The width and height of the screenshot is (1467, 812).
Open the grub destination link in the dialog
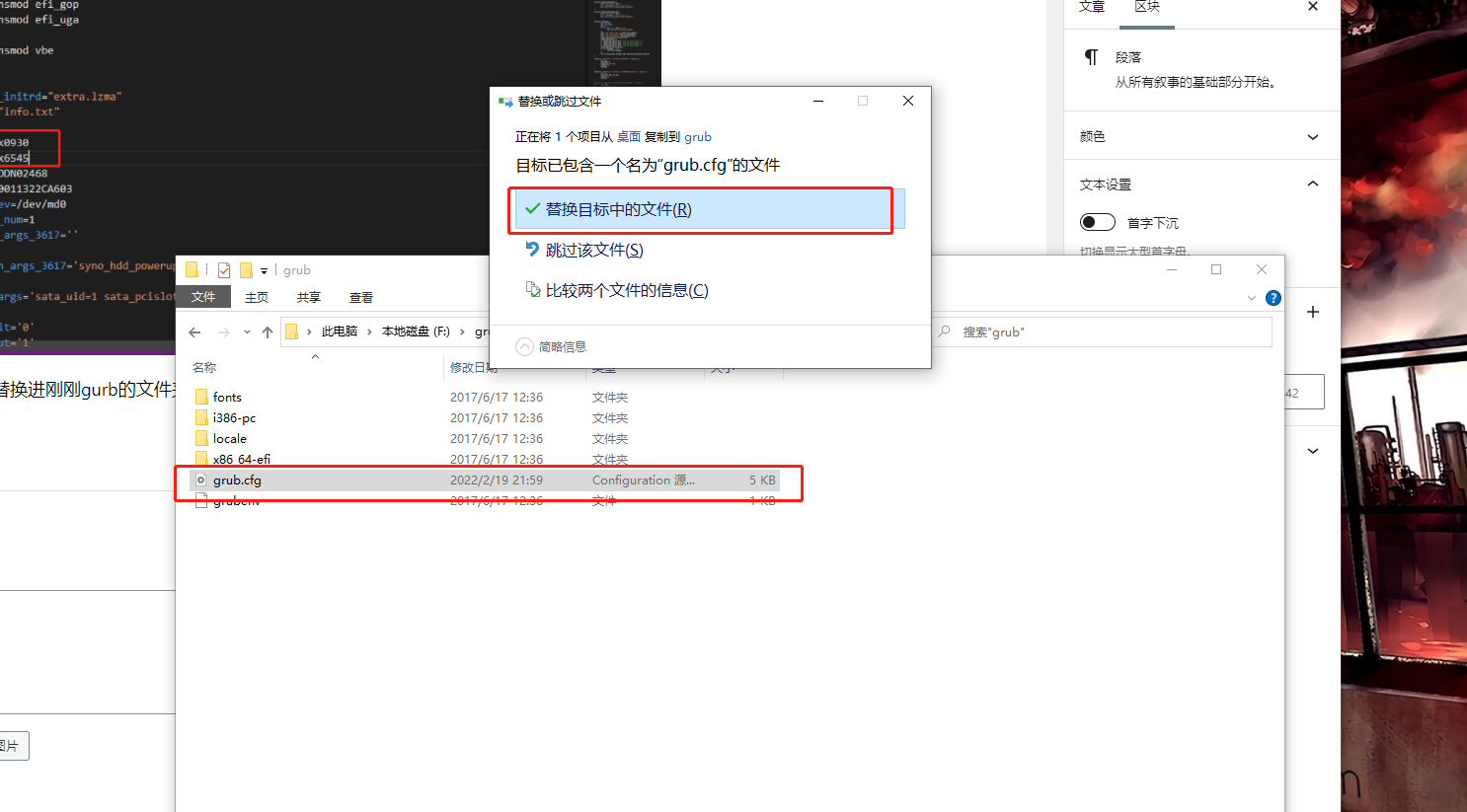tap(698, 137)
